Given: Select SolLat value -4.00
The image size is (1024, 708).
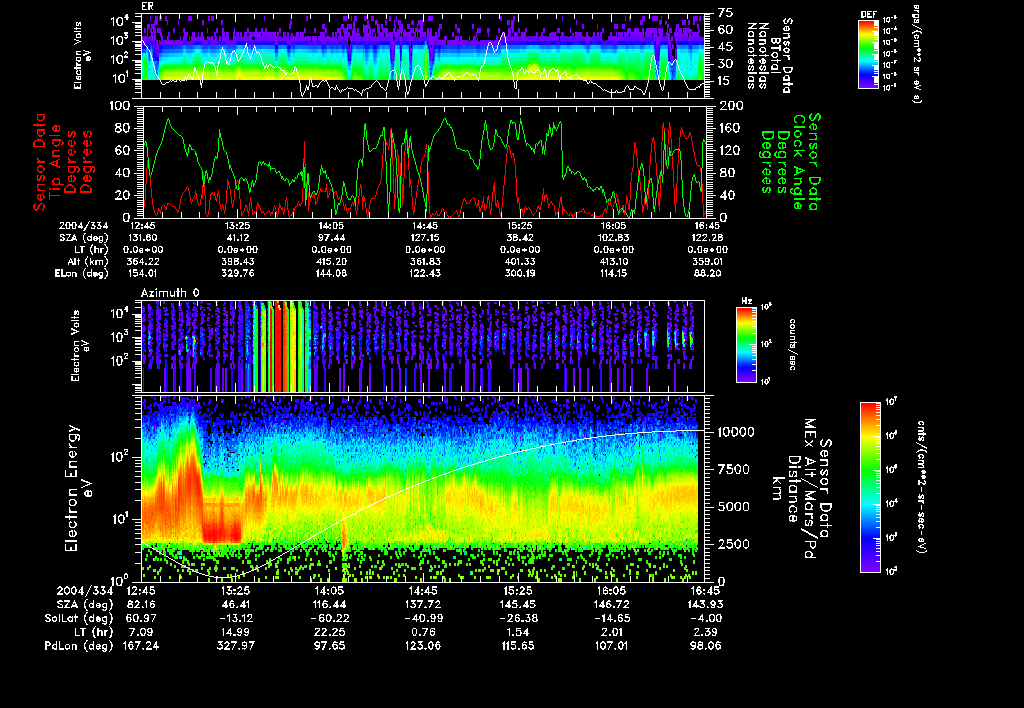Looking at the screenshot, I should coord(705,618).
